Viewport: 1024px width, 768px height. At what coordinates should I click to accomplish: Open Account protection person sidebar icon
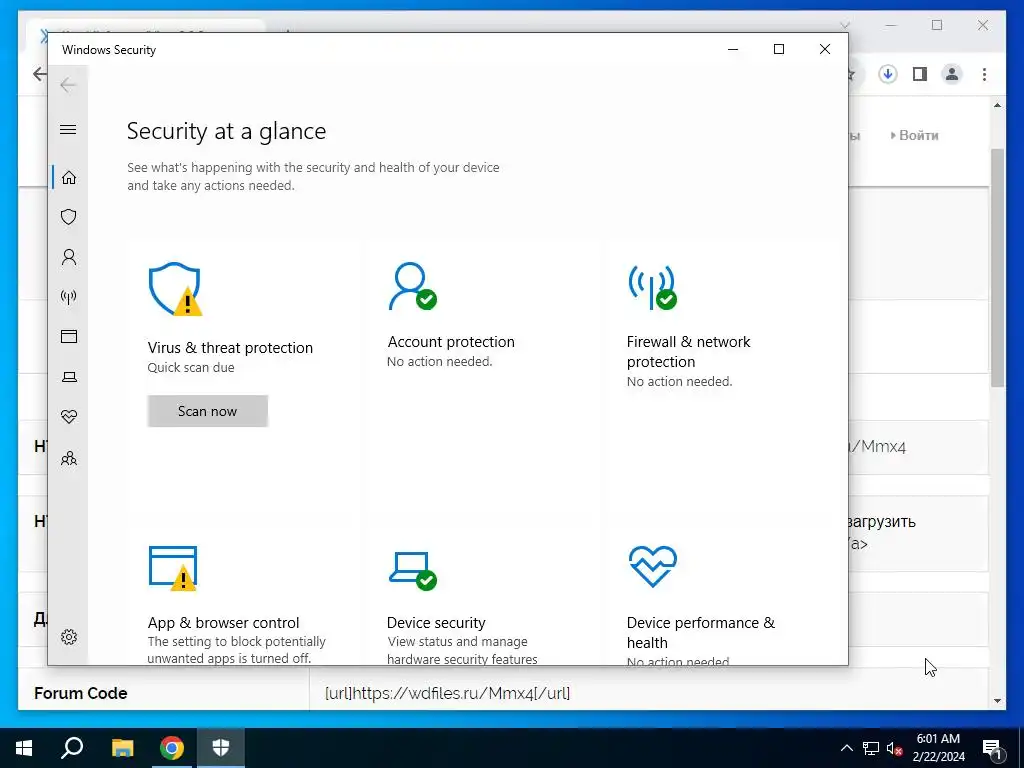coord(69,257)
